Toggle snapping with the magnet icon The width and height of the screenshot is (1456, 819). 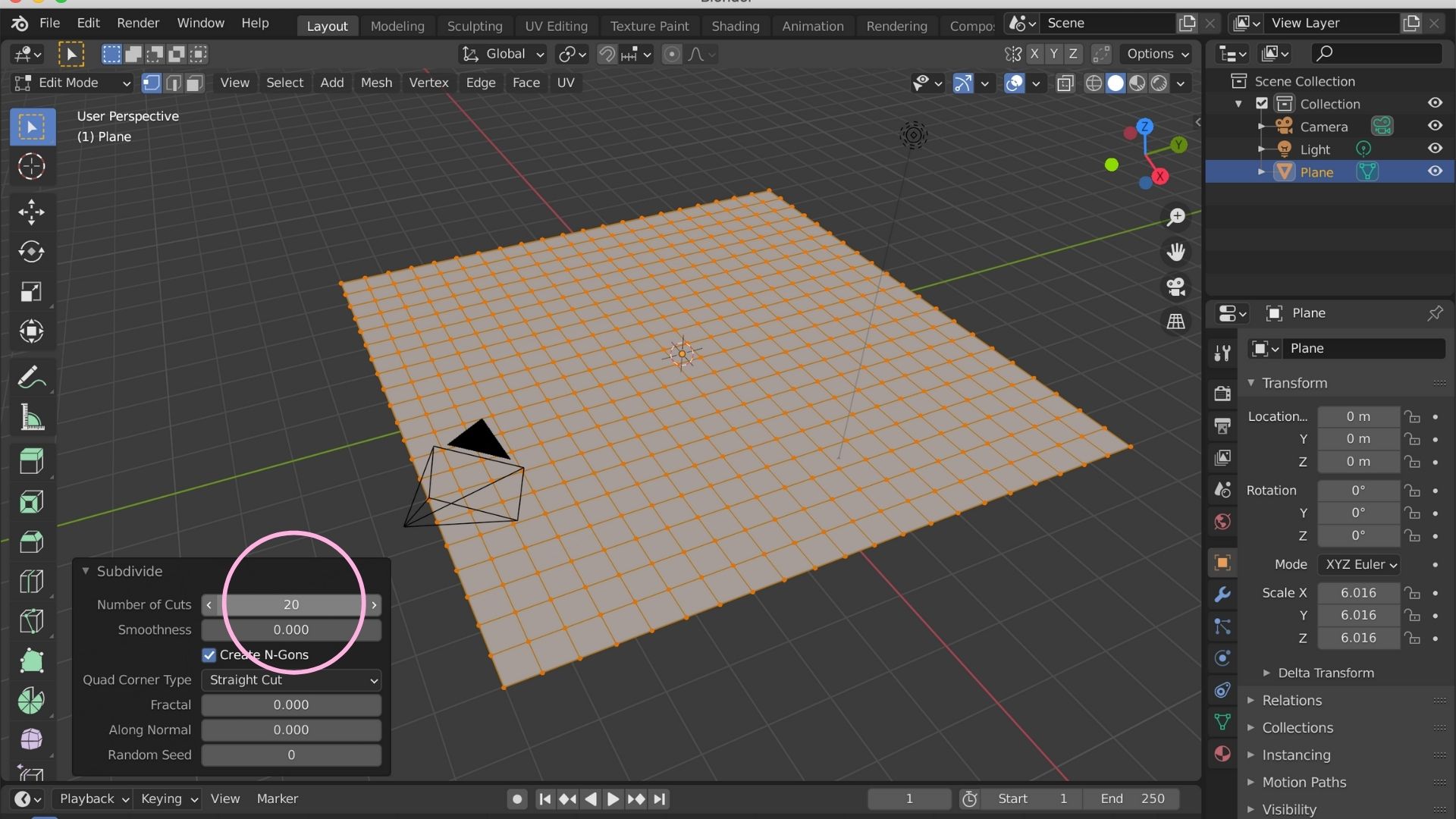(607, 54)
